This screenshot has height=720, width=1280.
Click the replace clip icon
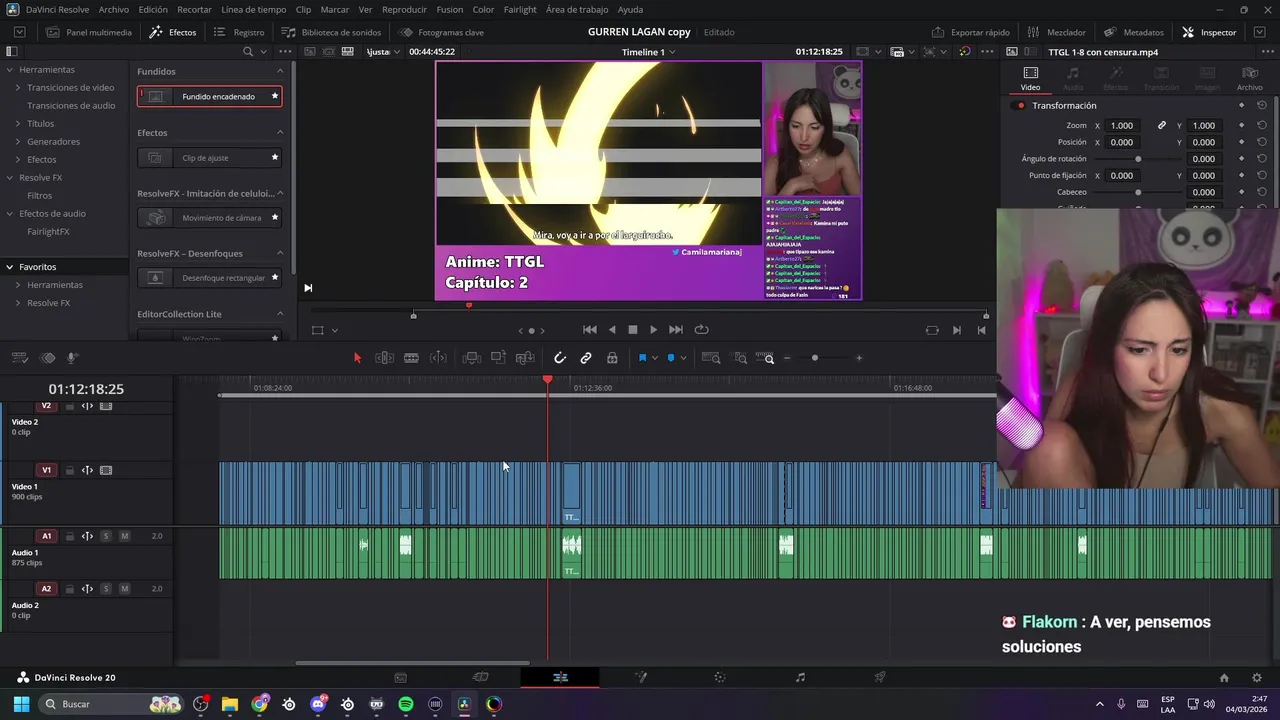tap(525, 358)
